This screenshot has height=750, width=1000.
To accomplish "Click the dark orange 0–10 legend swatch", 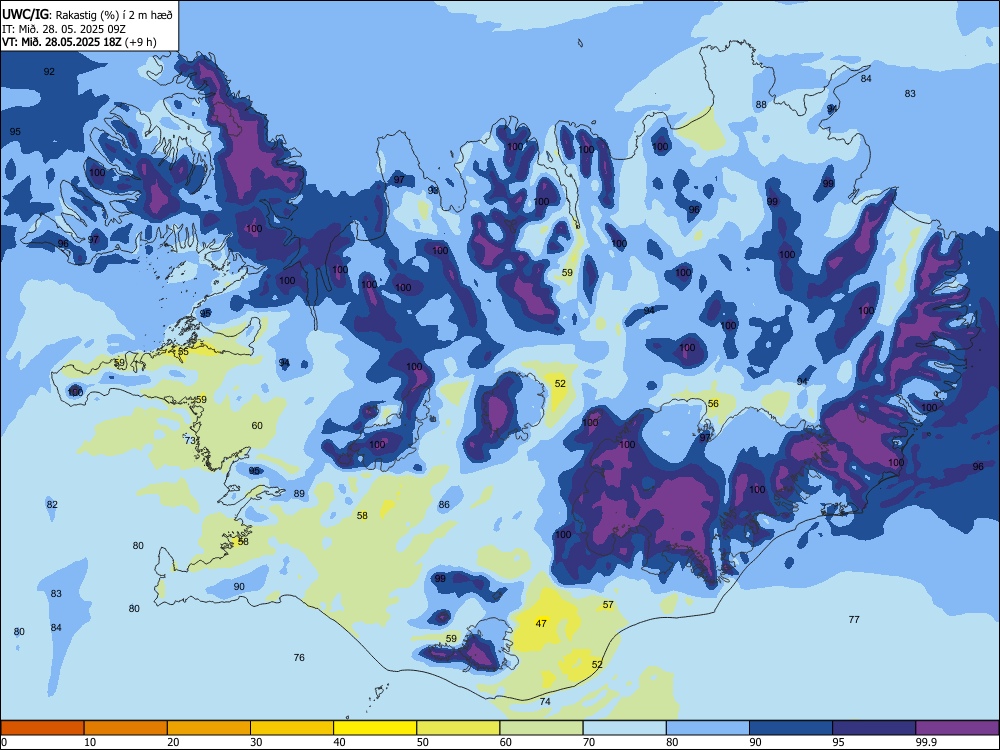I will coord(43,728).
